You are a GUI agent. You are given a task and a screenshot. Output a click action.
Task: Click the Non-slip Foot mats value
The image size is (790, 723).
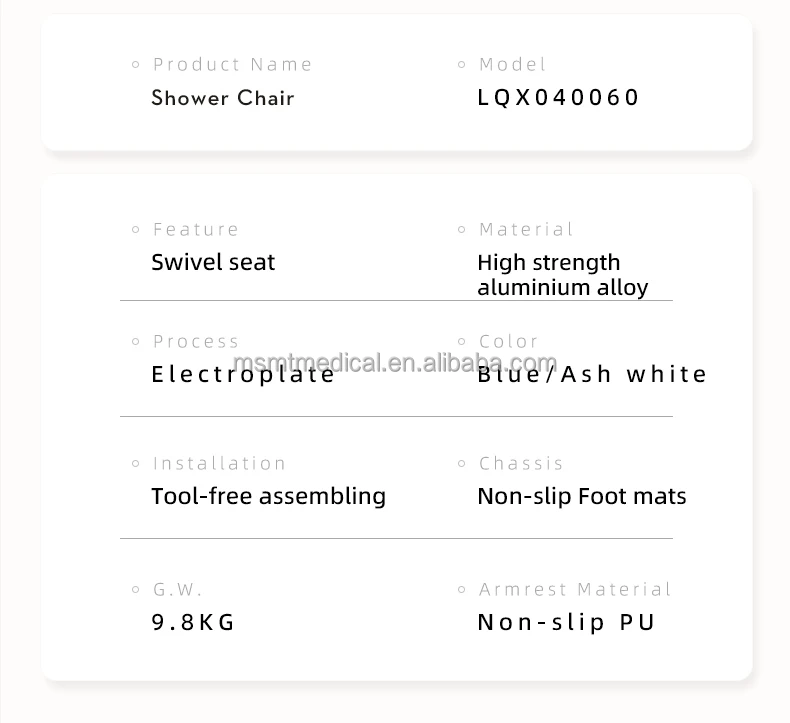coord(582,496)
